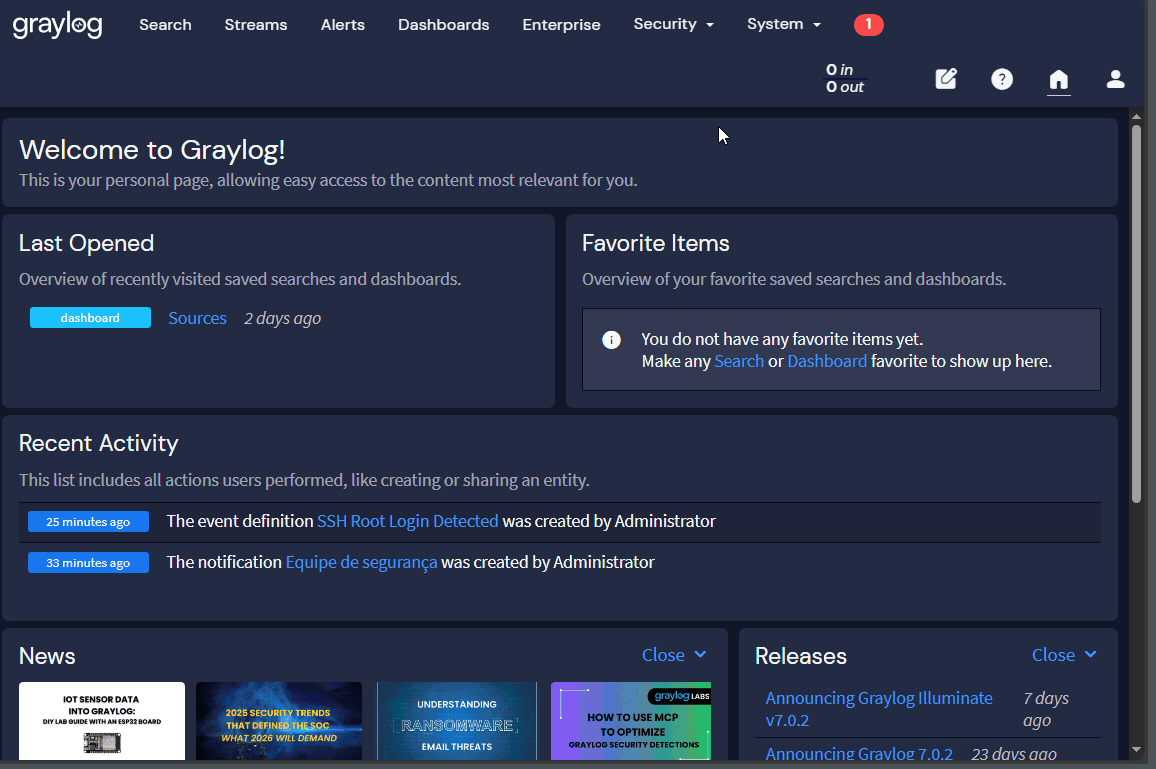Open the Equipe de segurança notification

pyautogui.click(x=361, y=562)
